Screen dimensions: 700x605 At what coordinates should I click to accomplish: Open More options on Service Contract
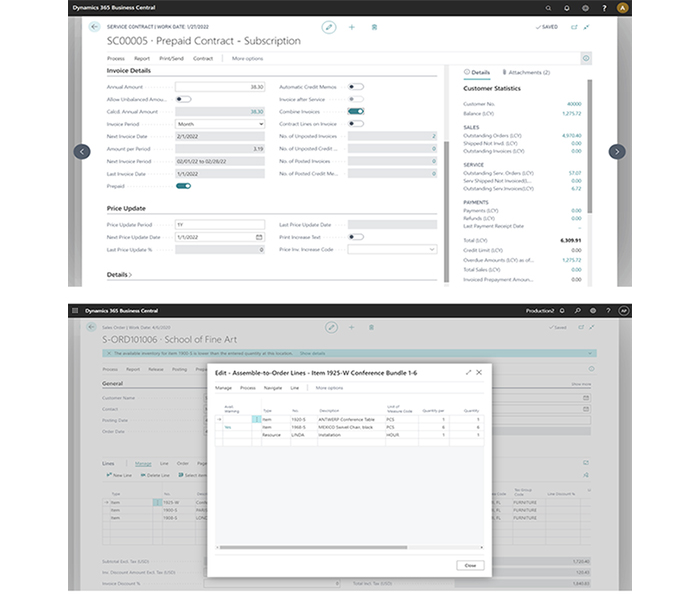[247, 58]
